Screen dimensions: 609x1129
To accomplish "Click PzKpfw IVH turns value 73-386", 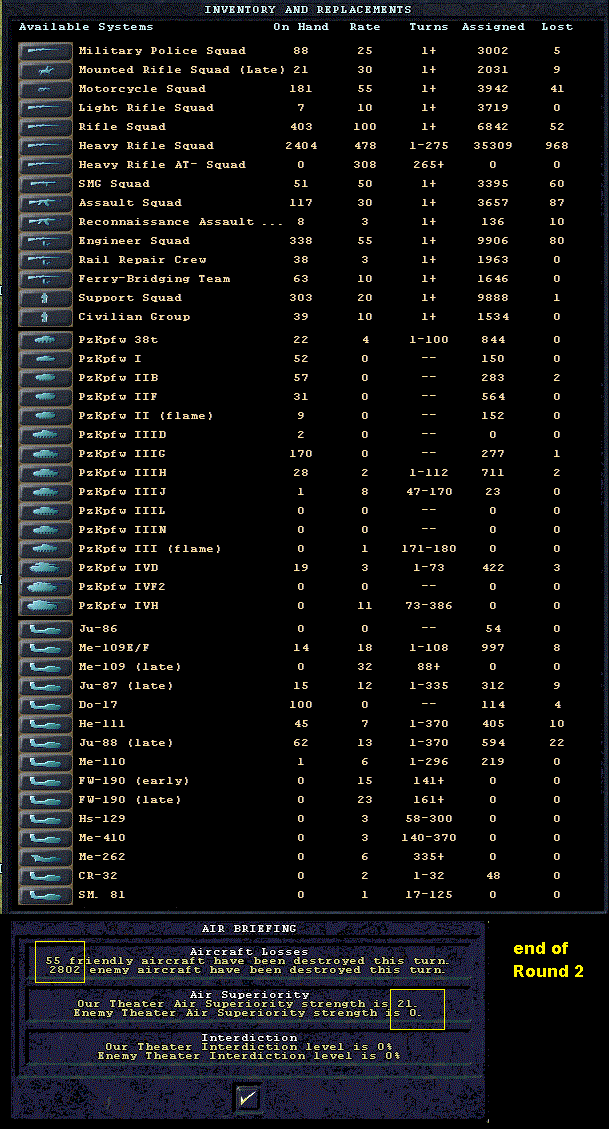I will point(429,606).
